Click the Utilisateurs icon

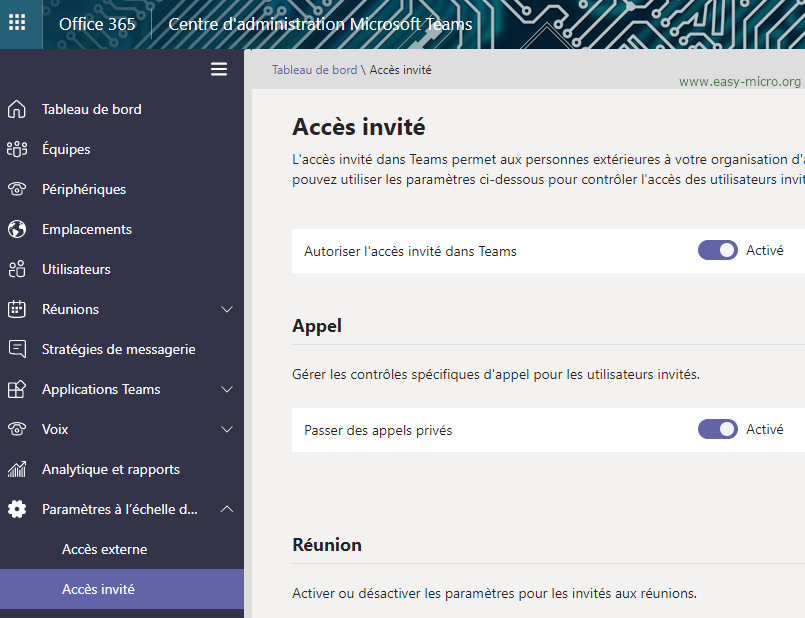pos(16,269)
